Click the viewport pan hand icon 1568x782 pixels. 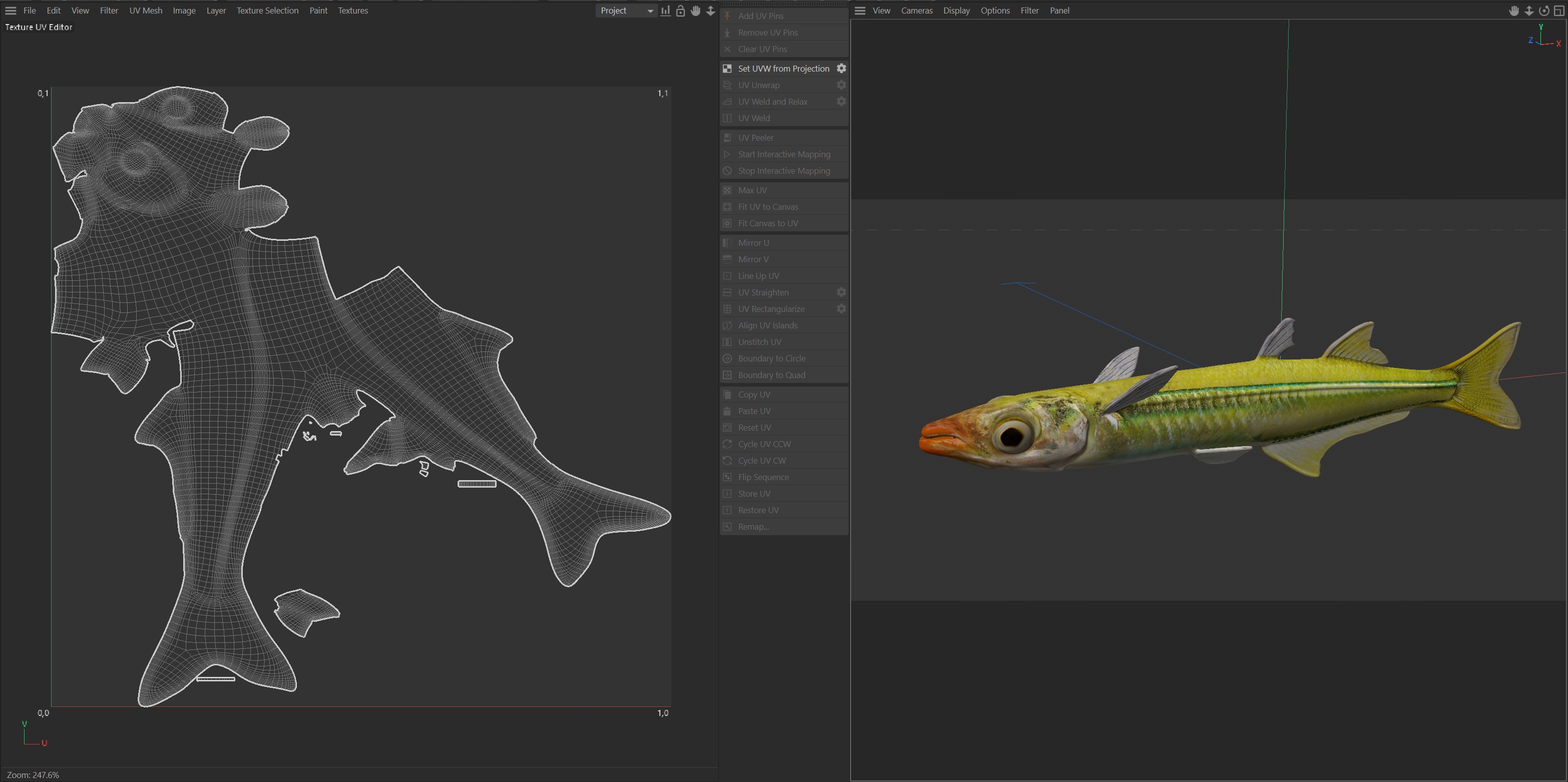pyautogui.click(x=1514, y=11)
